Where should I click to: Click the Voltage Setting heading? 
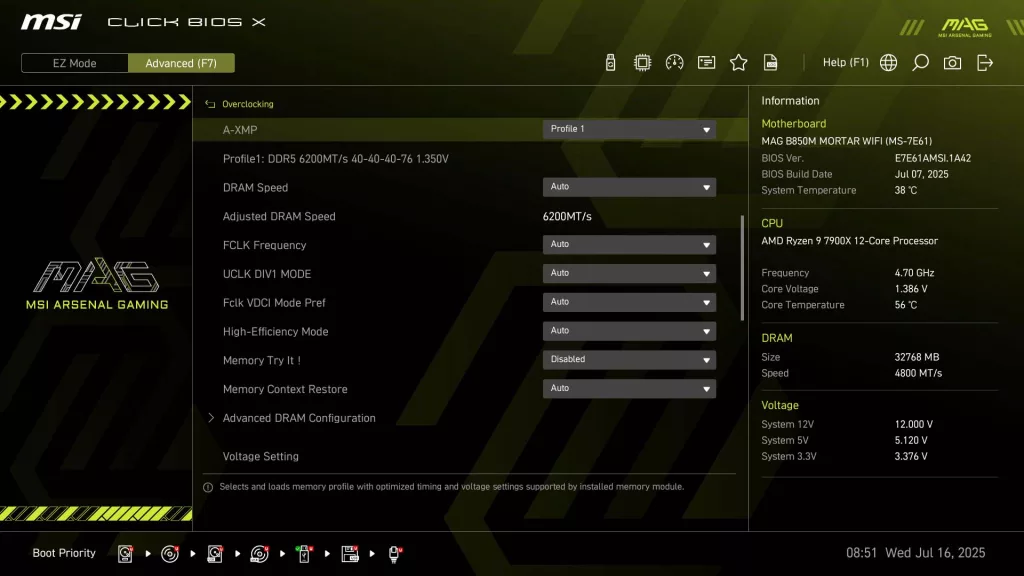coord(261,456)
